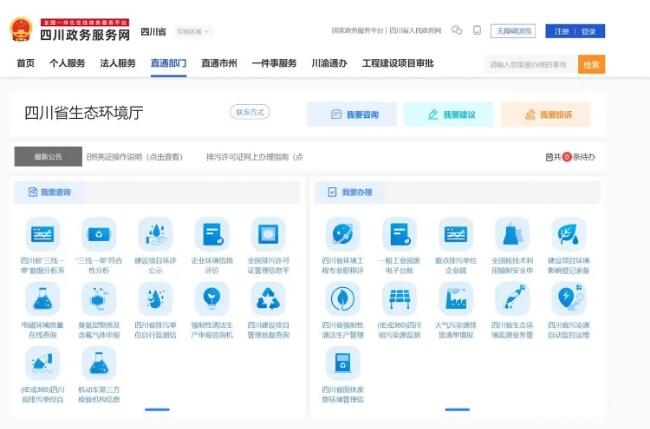Click the 我要查询 section header
Viewport: 650px width, 429px height.
(50, 192)
